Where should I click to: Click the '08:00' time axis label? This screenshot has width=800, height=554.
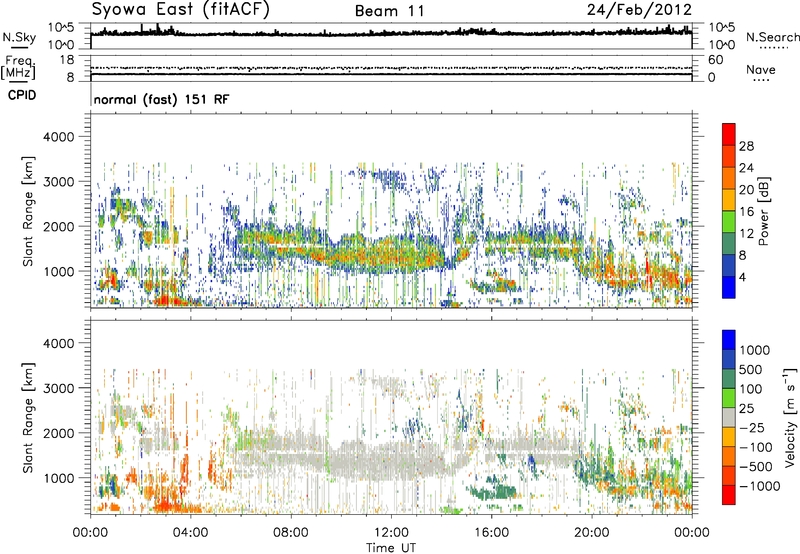pos(290,533)
